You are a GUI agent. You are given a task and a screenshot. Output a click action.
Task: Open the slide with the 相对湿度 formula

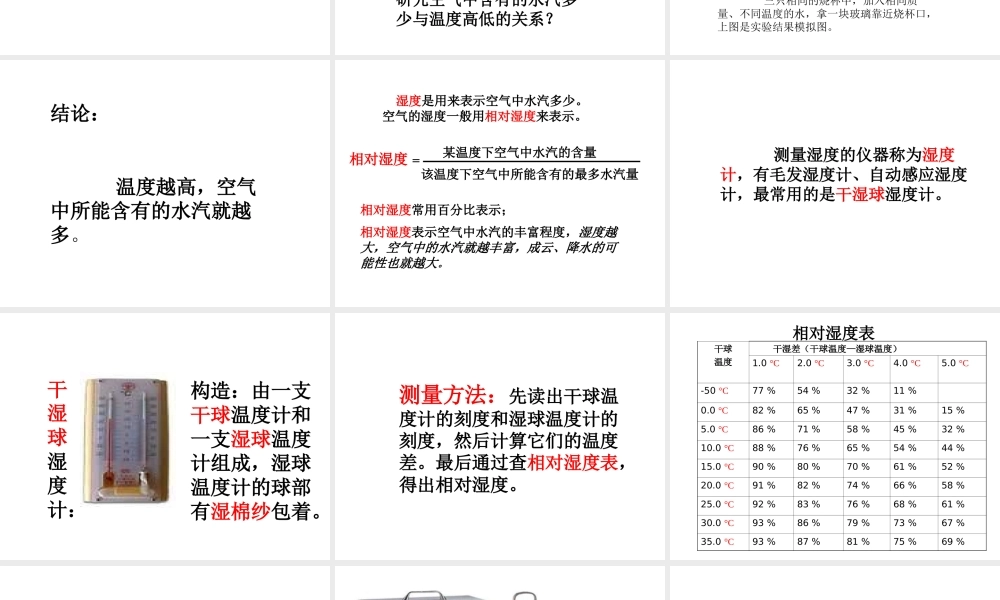pos(499,184)
